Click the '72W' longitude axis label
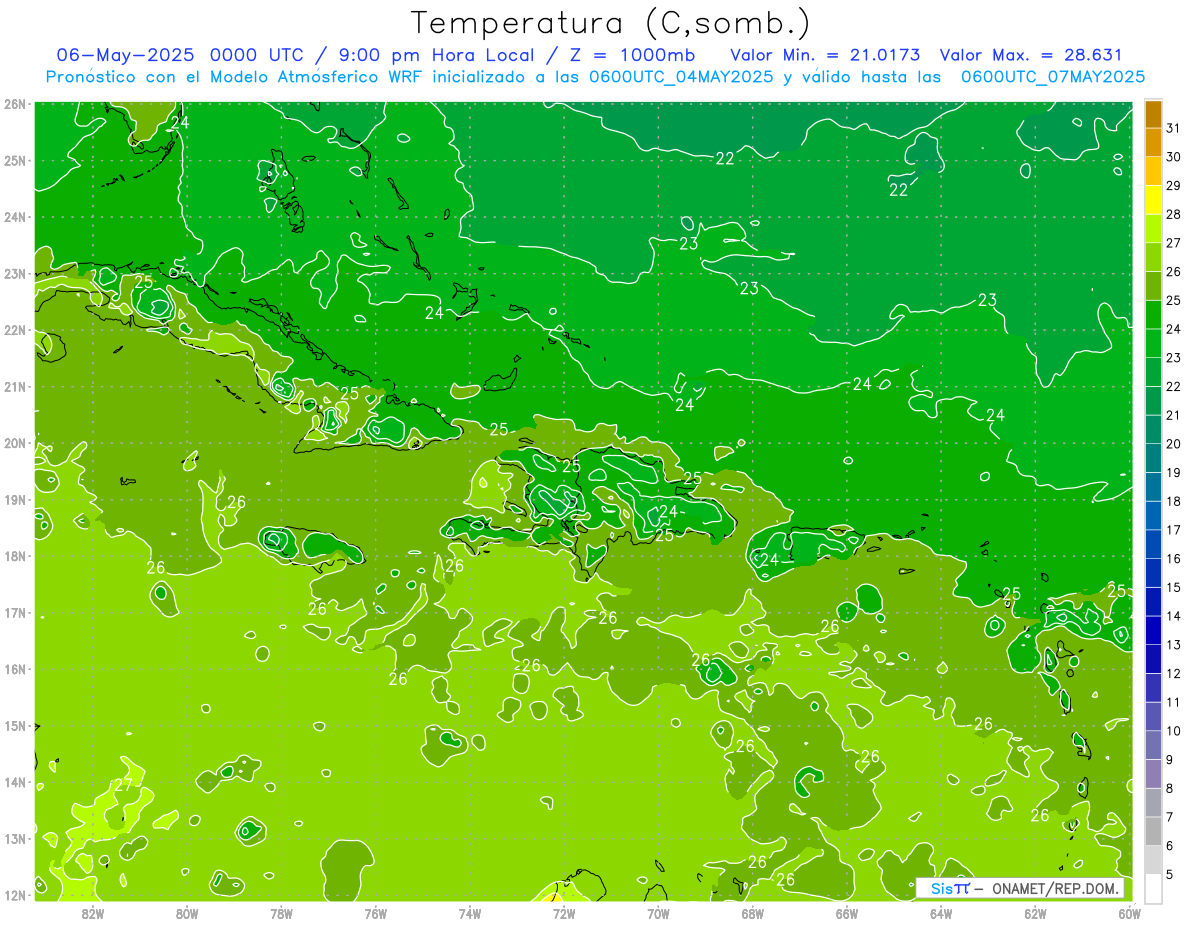Screen dimensions: 1200x927 [564, 912]
